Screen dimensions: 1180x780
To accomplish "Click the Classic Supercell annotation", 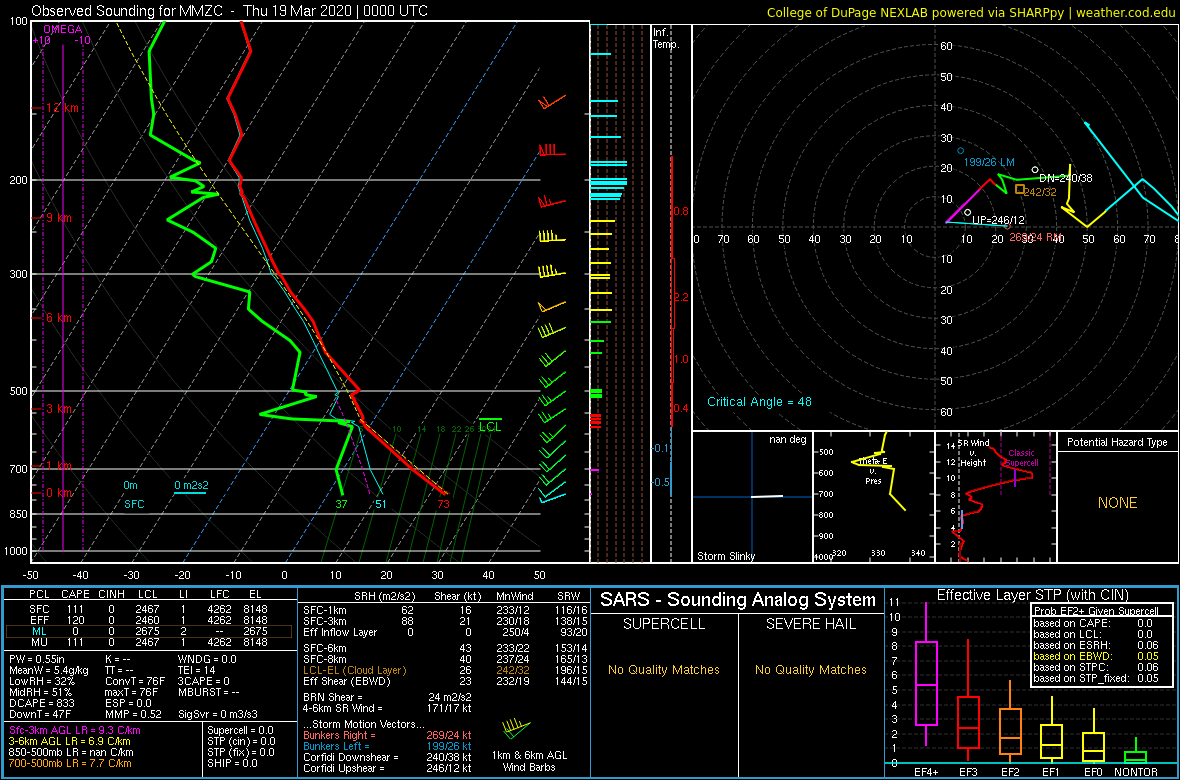I will click(x=1023, y=458).
